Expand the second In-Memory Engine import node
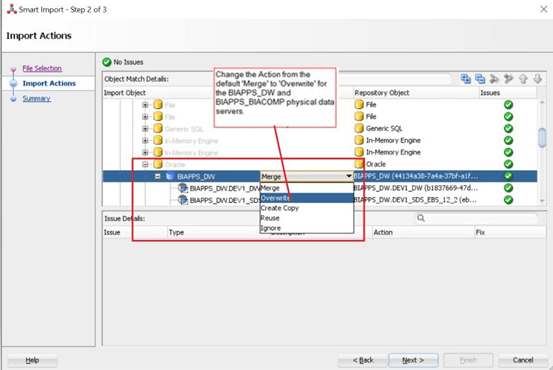This screenshot has height=370, width=553. [145, 152]
